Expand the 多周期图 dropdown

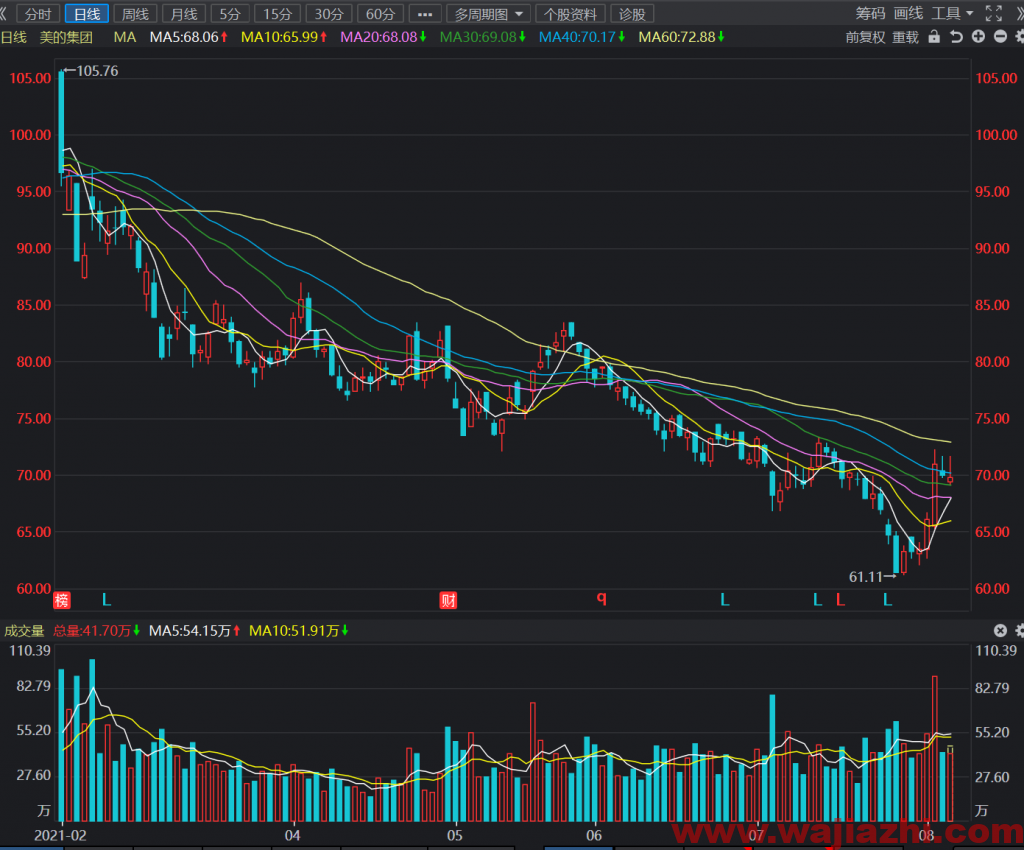click(x=488, y=14)
